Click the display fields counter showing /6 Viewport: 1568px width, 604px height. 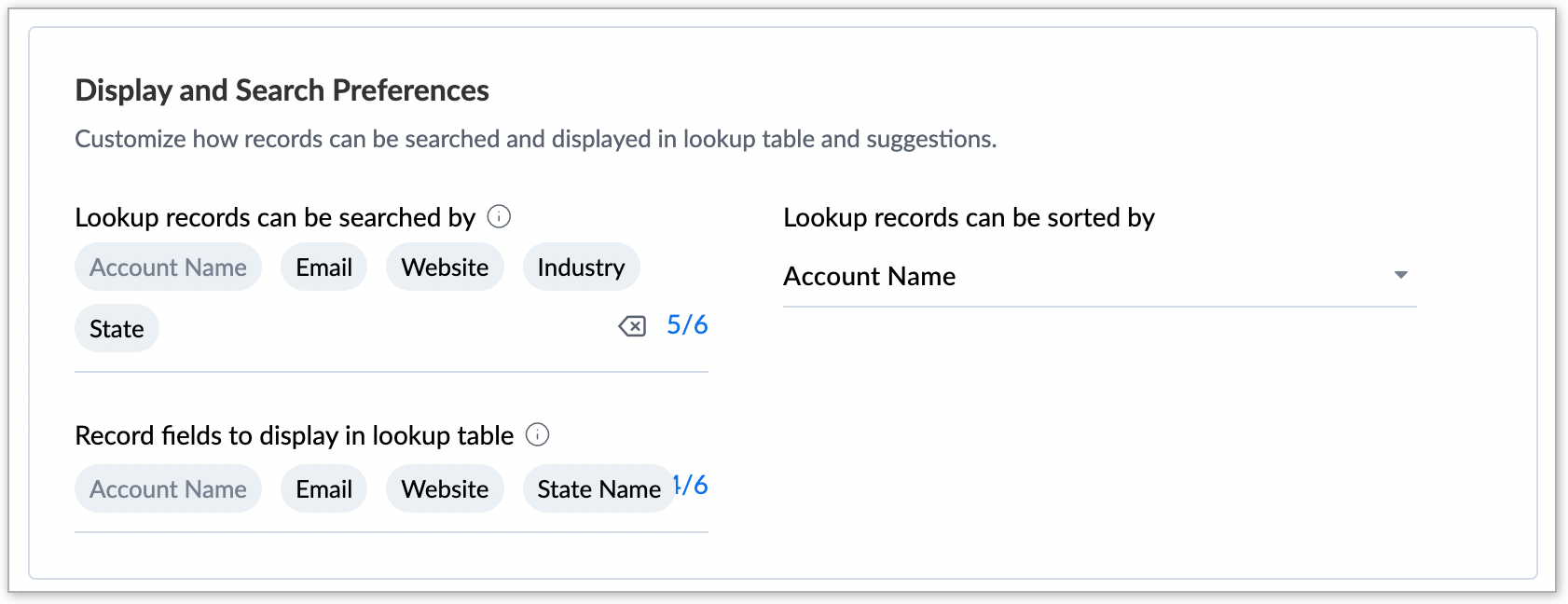click(x=693, y=485)
